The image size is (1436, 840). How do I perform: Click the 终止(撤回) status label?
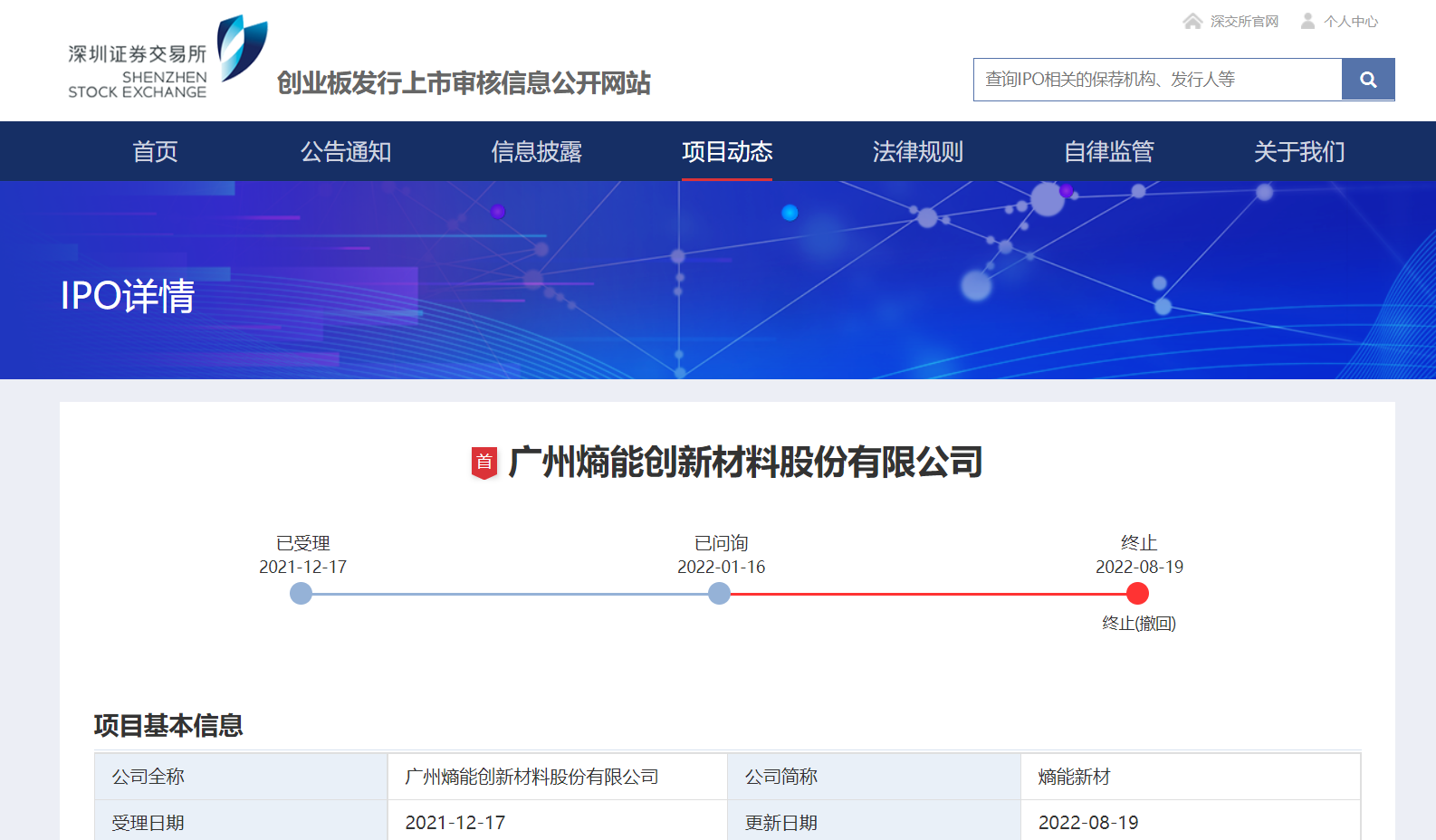tap(1139, 624)
